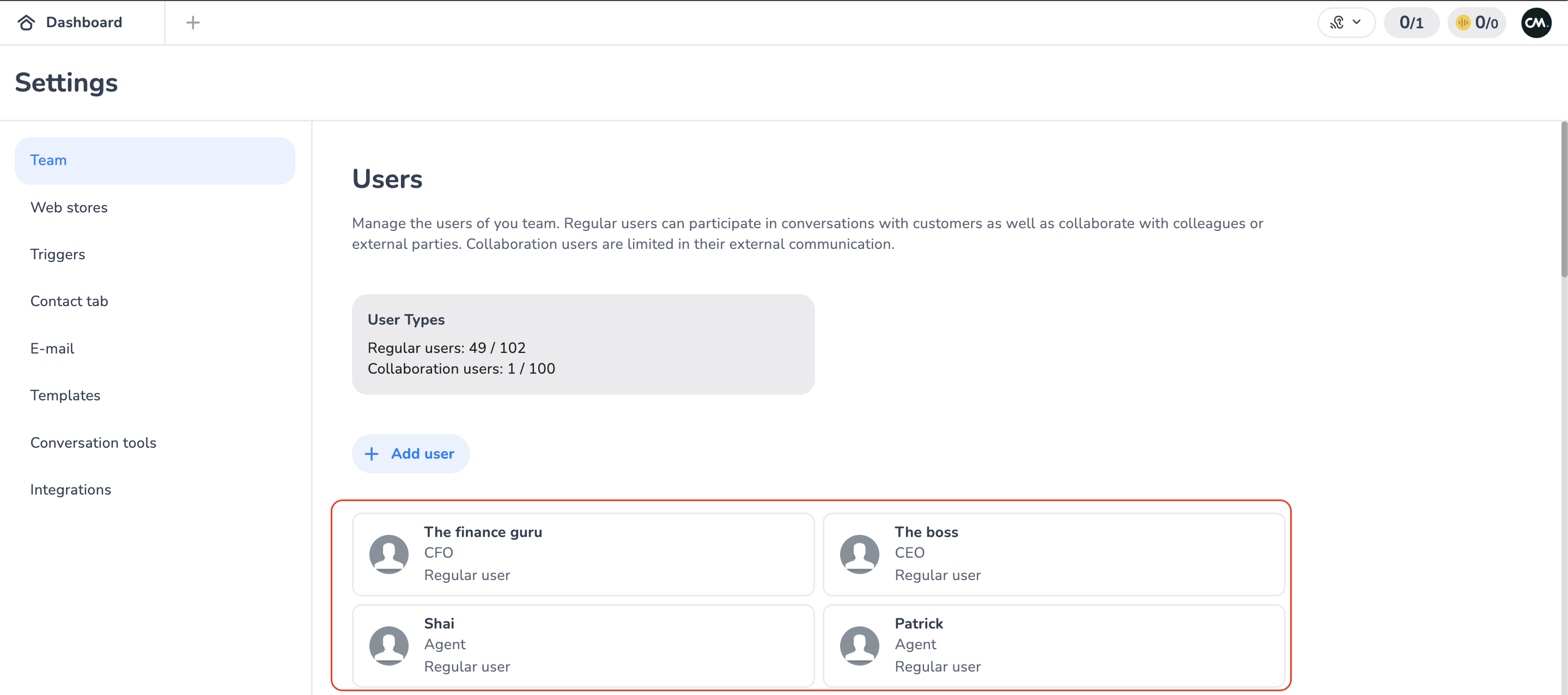
Task: Open a new tab with plus icon
Action: pos(192,22)
